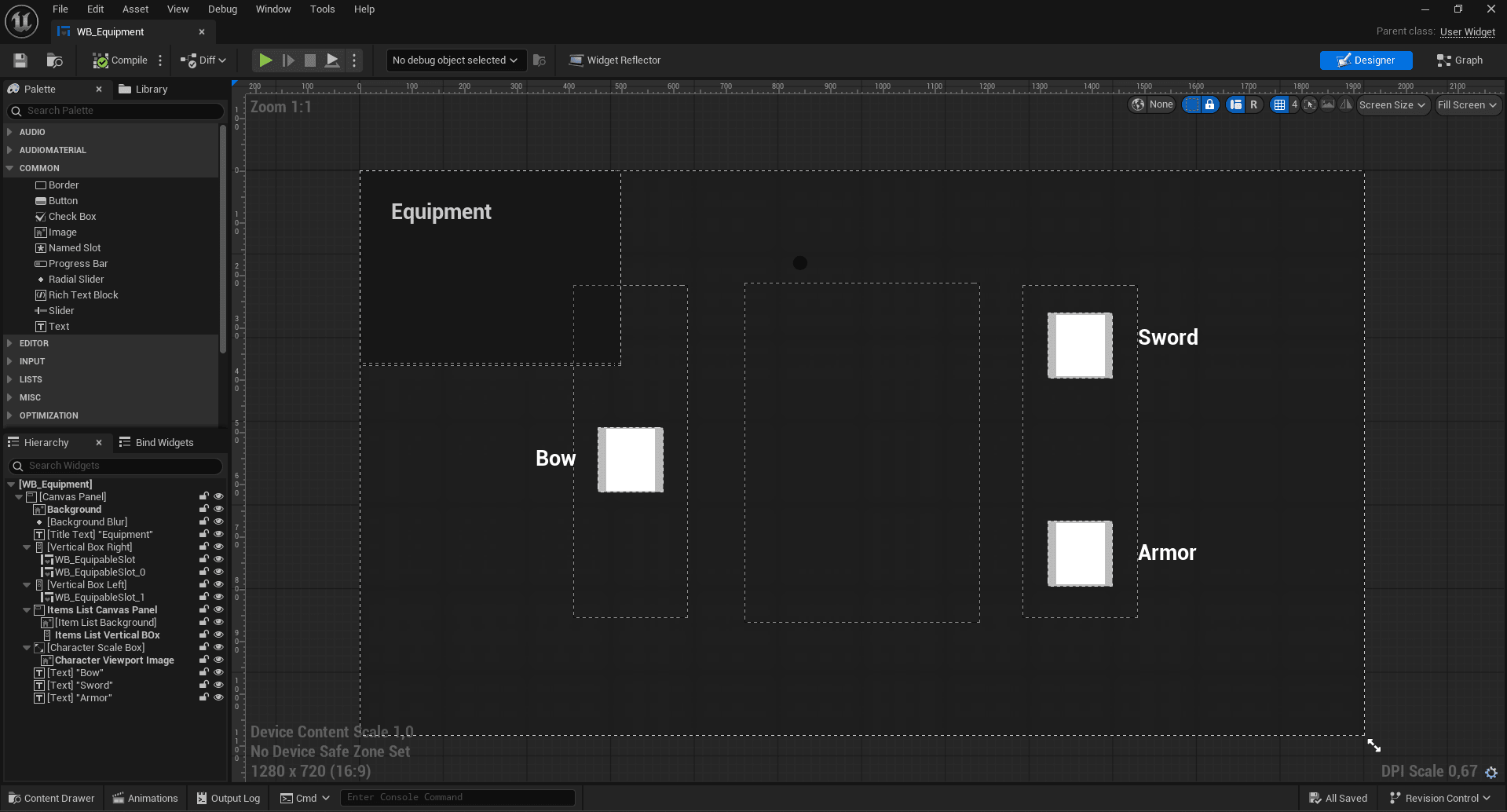This screenshot has width=1507, height=812.
Task: Click the Search Palette field
Action: click(x=115, y=111)
